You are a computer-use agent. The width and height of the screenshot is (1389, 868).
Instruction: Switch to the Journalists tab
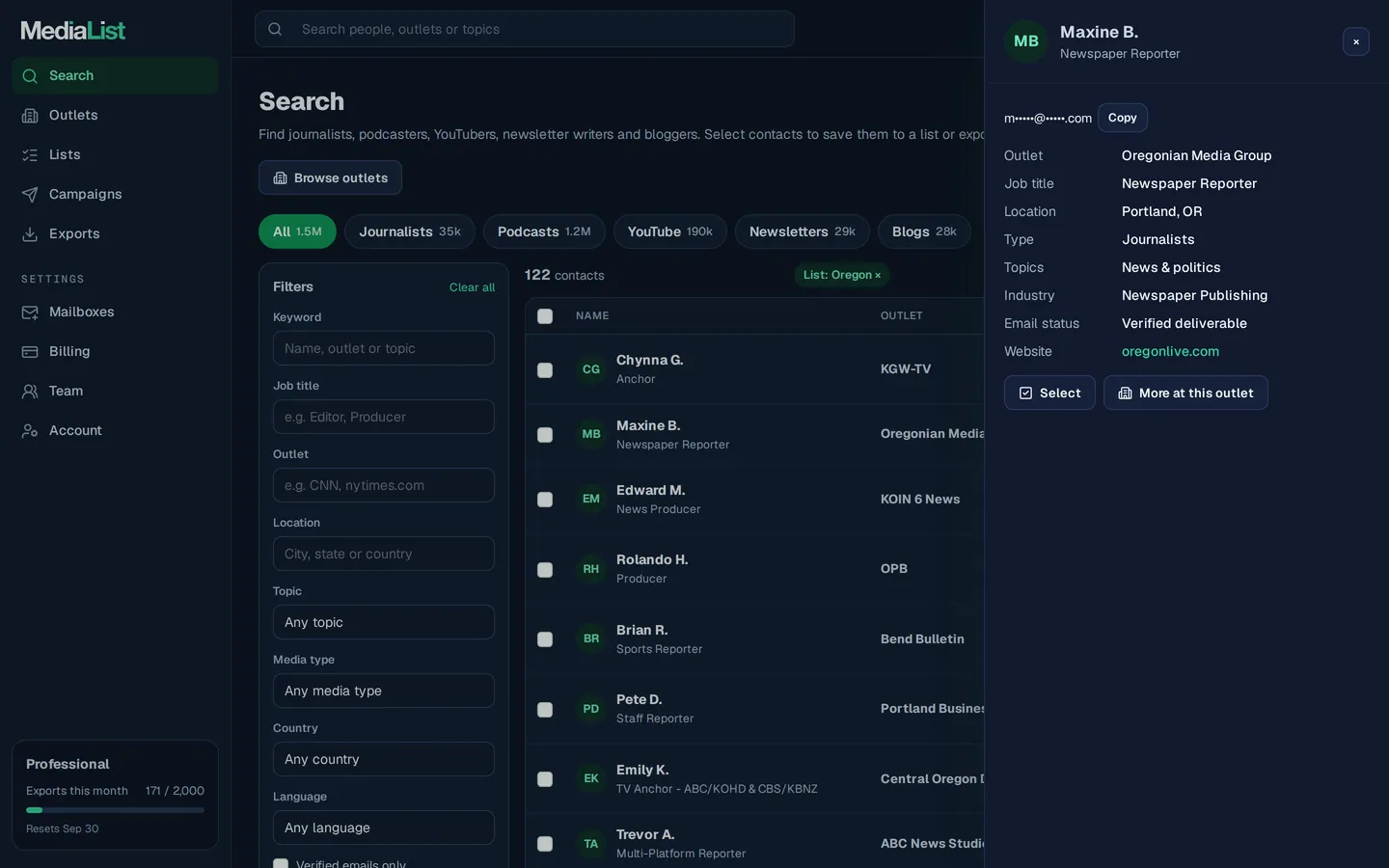point(410,231)
